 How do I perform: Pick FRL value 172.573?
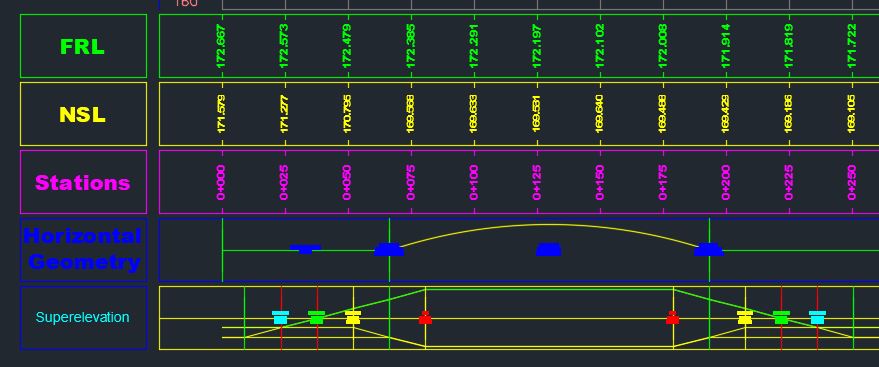[284, 47]
